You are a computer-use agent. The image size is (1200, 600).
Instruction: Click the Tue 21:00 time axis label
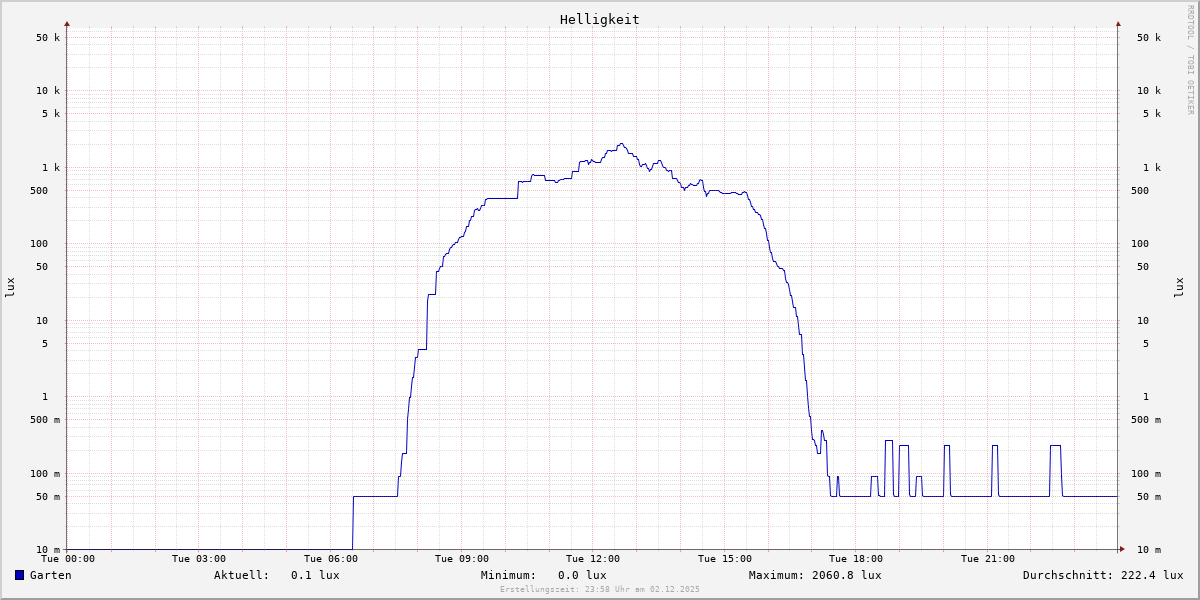[987, 559]
